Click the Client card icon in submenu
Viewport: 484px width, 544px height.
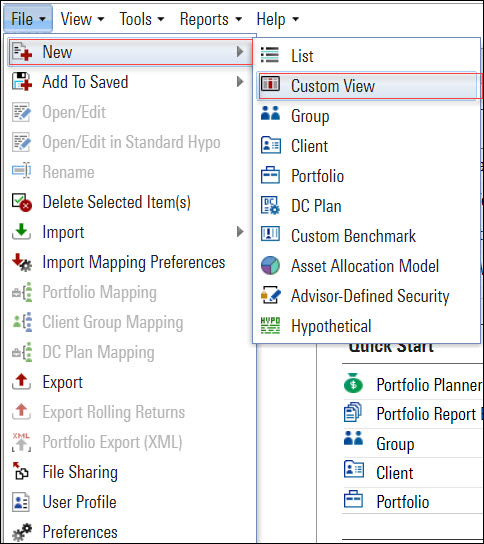(271, 145)
